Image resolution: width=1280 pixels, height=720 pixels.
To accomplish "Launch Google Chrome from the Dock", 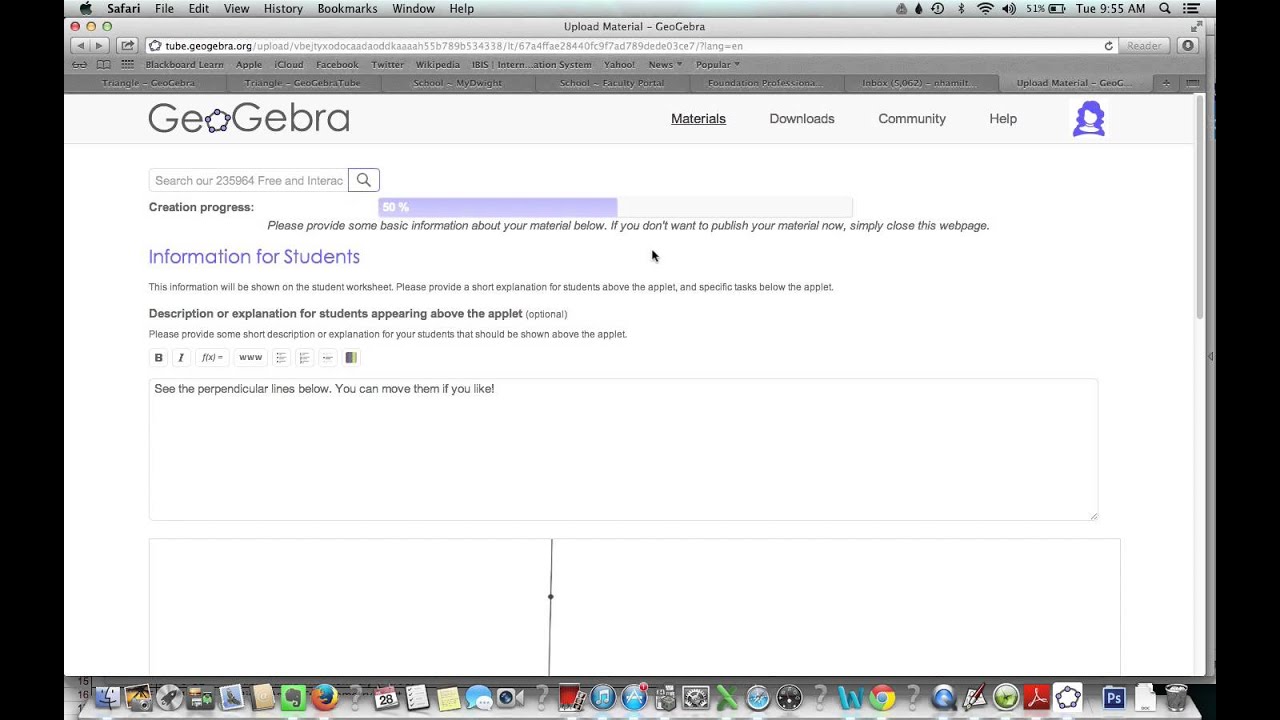I will (881, 698).
